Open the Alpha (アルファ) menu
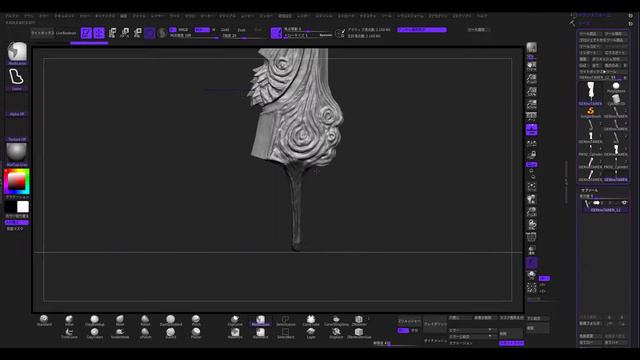The width and height of the screenshot is (640, 360). pyautogui.click(x=12, y=16)
